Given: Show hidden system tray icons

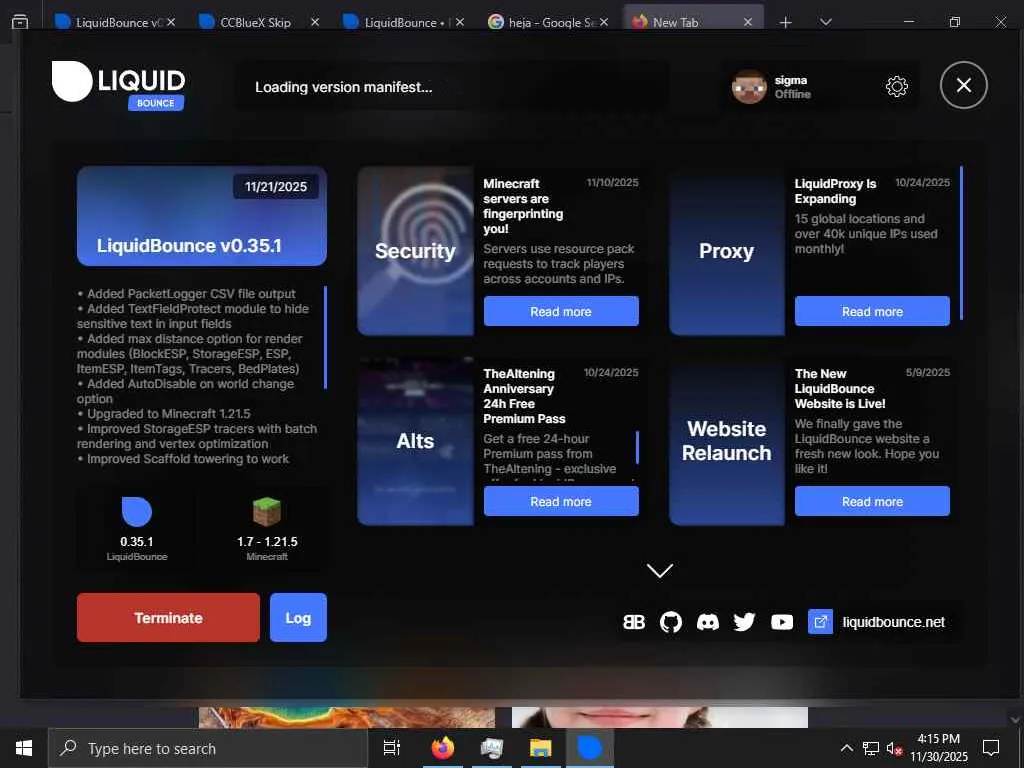Looking at the screenshot, I should coord(846,748).
